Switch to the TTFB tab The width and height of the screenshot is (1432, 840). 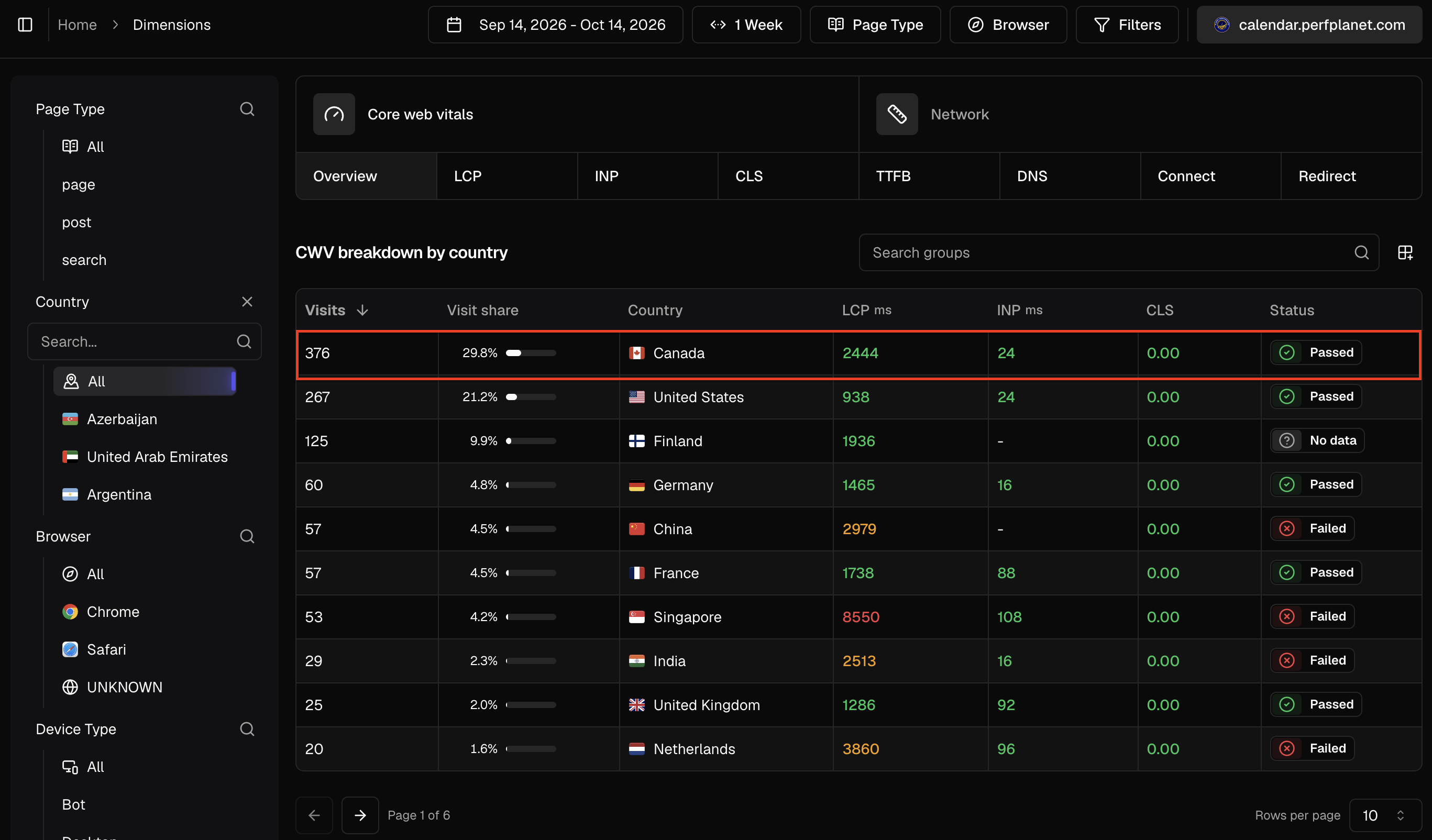pyautogui.click(x=929, y=176)
